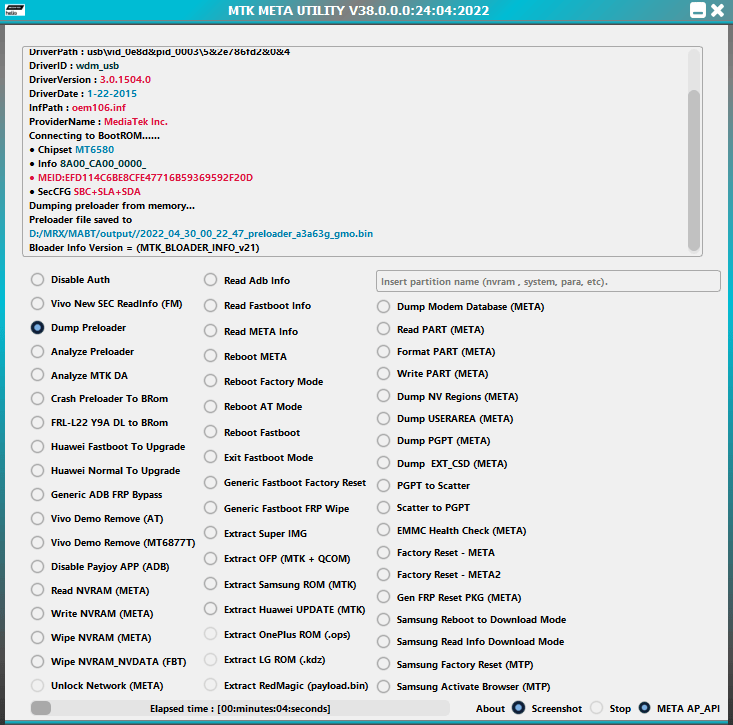Select the Stop radio button
This screenshot has width=733, height=725.
coord(597,708)
